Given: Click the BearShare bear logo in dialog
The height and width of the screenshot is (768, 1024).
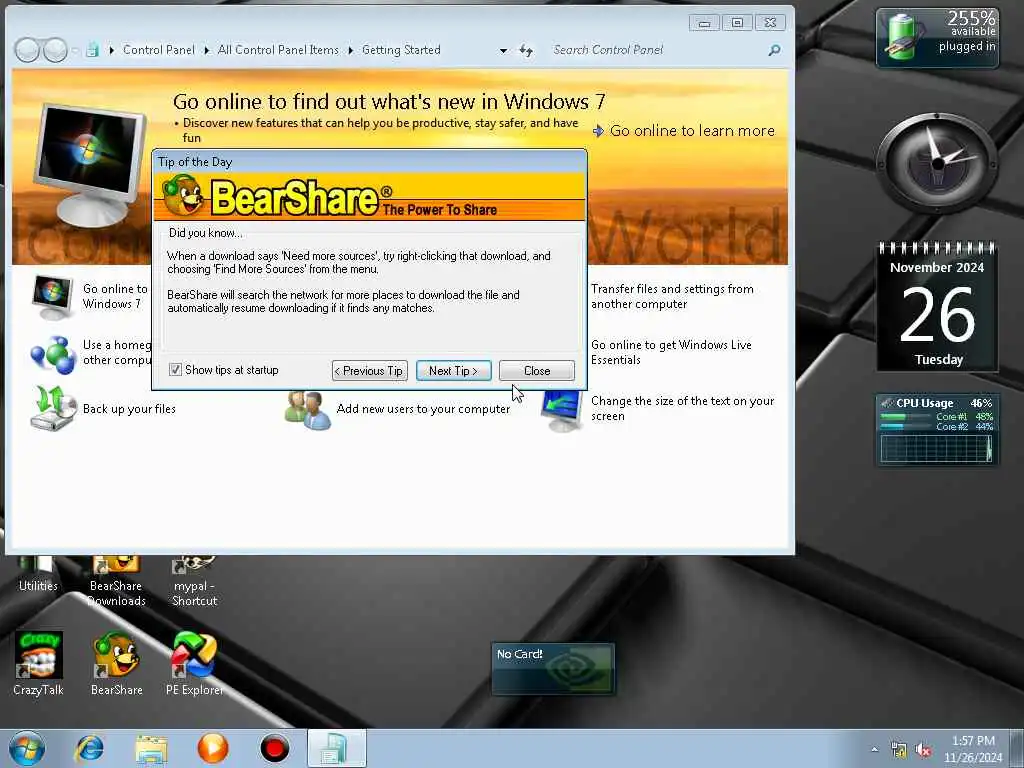Looking at the screenshot, I should pyautogui.click(x=182, y=195).
